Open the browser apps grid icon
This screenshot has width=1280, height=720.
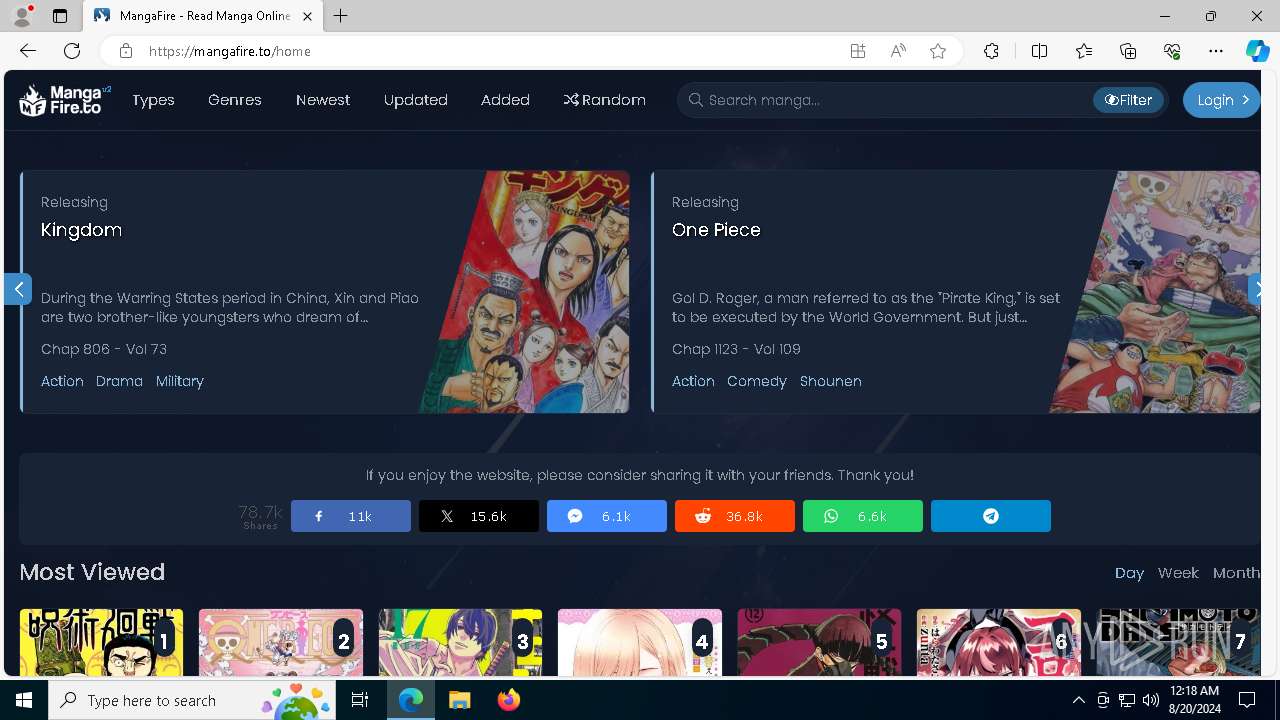(x=858, y=51)
